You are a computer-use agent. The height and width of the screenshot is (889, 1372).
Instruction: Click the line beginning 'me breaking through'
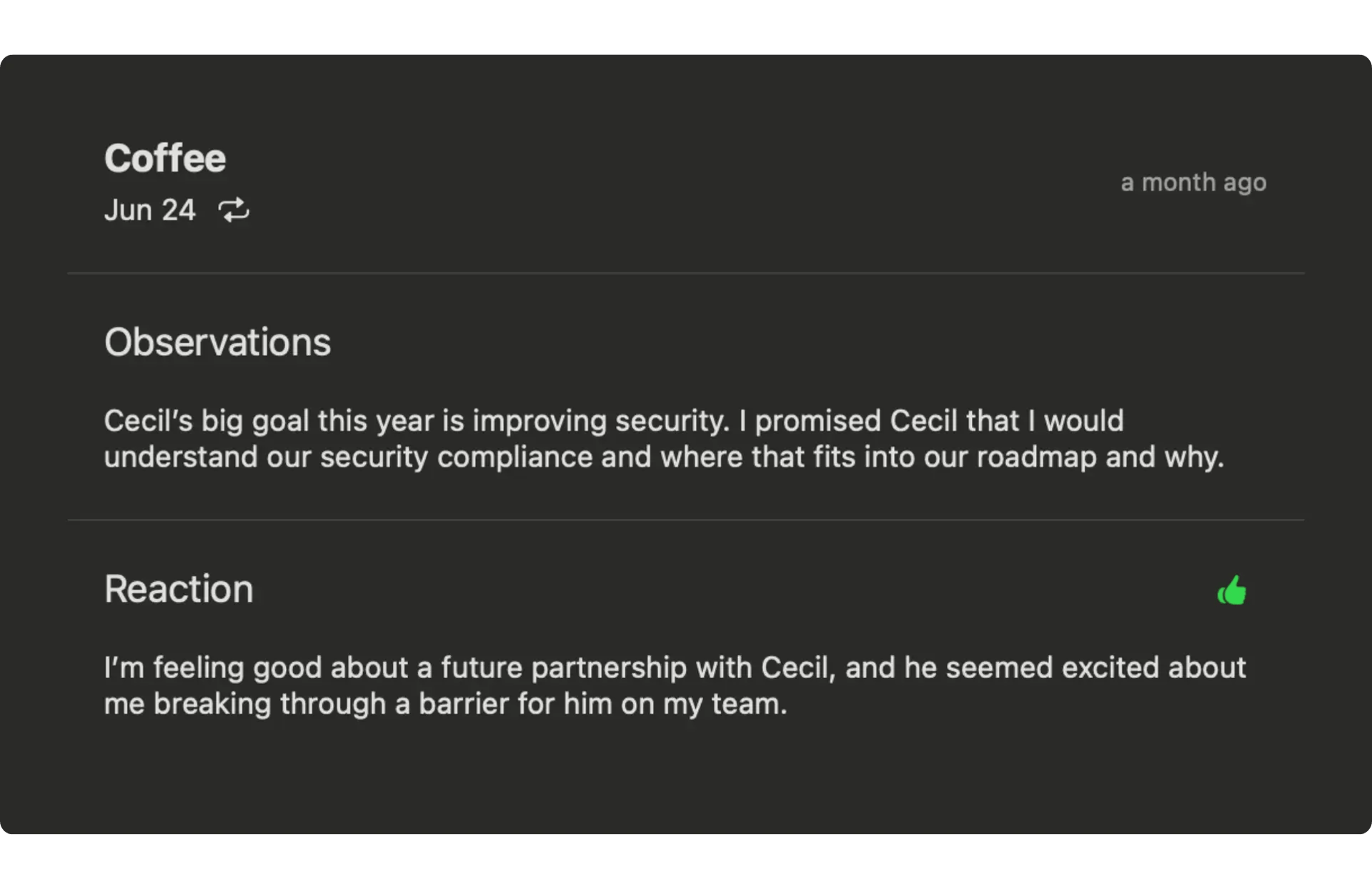tap(445, 704)
